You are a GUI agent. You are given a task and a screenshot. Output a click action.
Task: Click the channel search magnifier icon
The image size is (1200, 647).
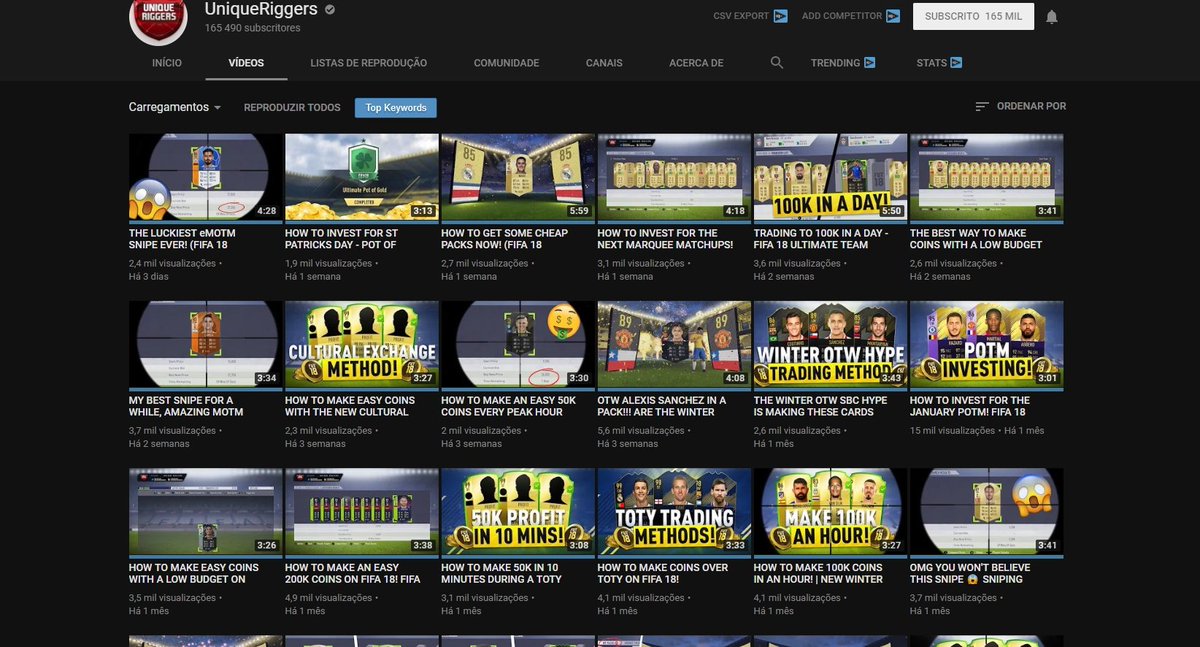point(777,62)
